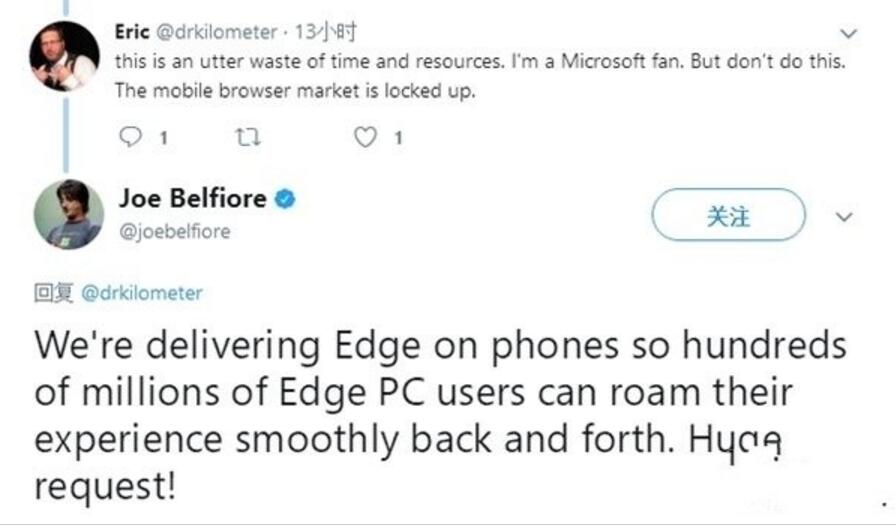
Task: Expand the chevron next to the 关注 button
Action: (x=844, y=217)
